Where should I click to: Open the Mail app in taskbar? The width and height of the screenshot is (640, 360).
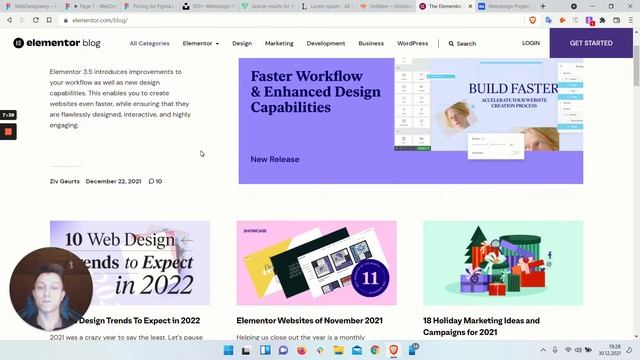(357, 350)
